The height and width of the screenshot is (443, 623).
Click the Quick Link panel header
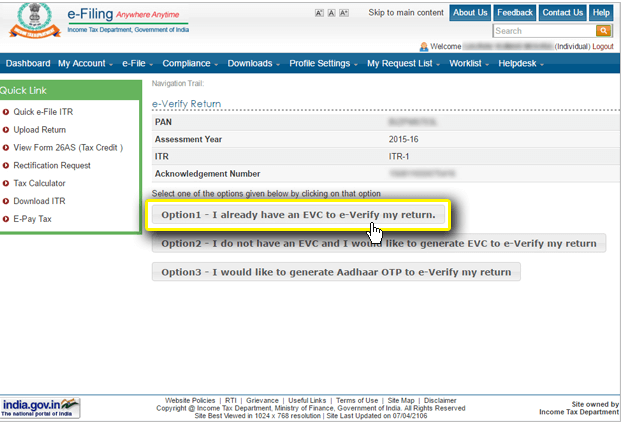pyautogui.click(x=70, y=91)
